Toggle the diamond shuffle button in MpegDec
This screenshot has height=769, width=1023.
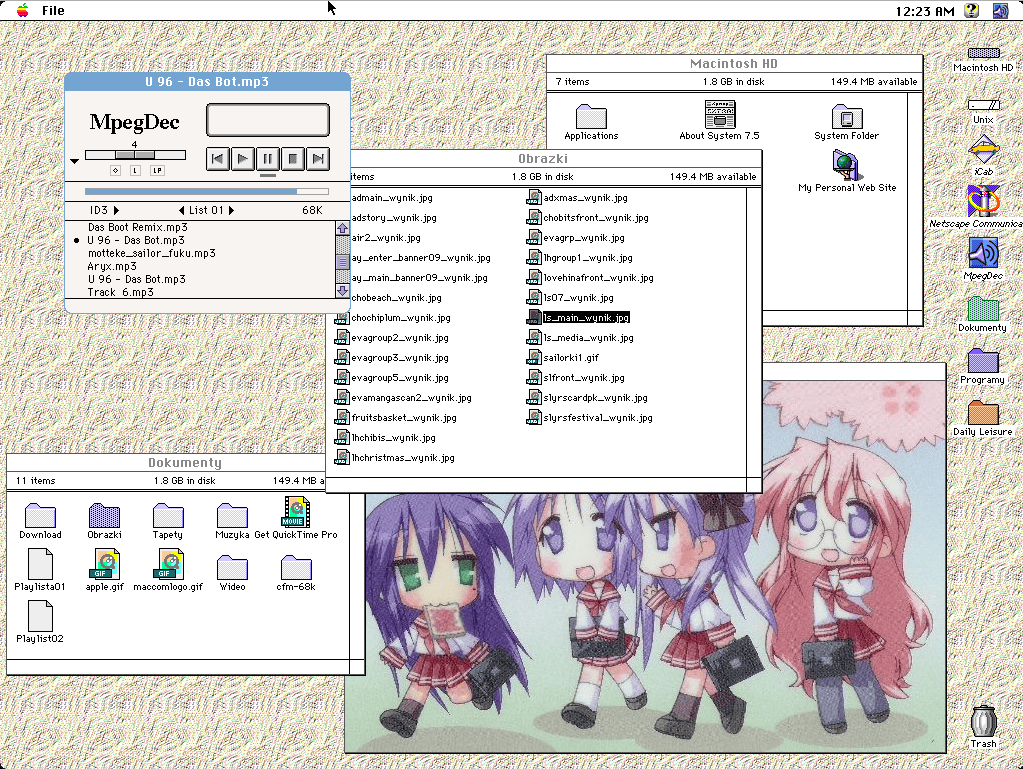click(115, 171)
